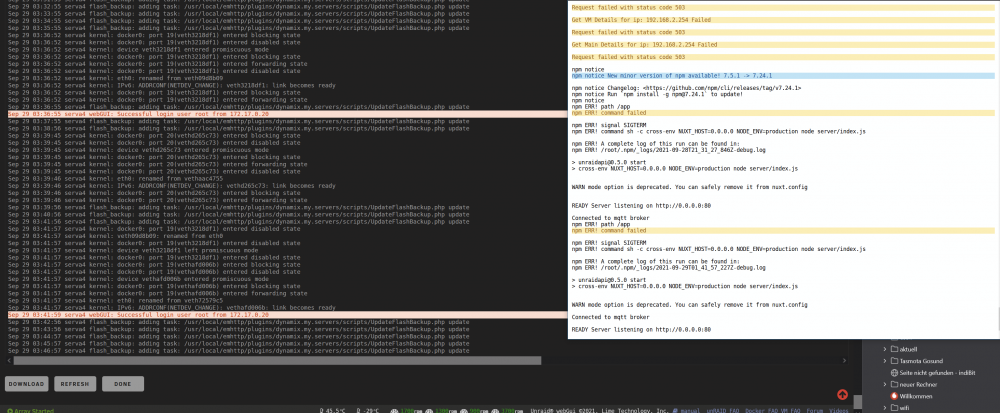The height and width of the screenshot is (413, 1000).
Task: Click the red back-to-top arrow icon
Action: 842,395
